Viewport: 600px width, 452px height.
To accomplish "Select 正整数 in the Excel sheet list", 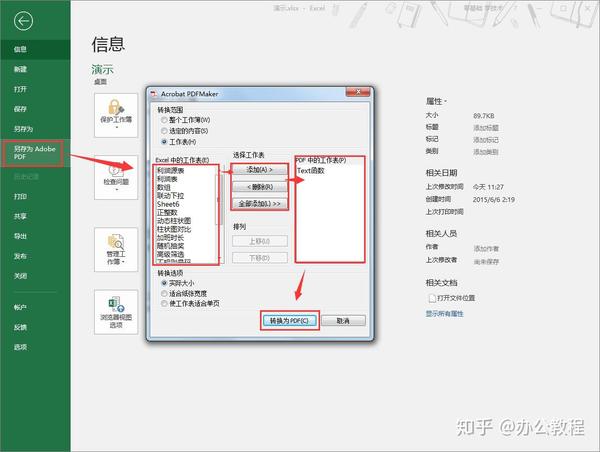I will click(167, 212).
